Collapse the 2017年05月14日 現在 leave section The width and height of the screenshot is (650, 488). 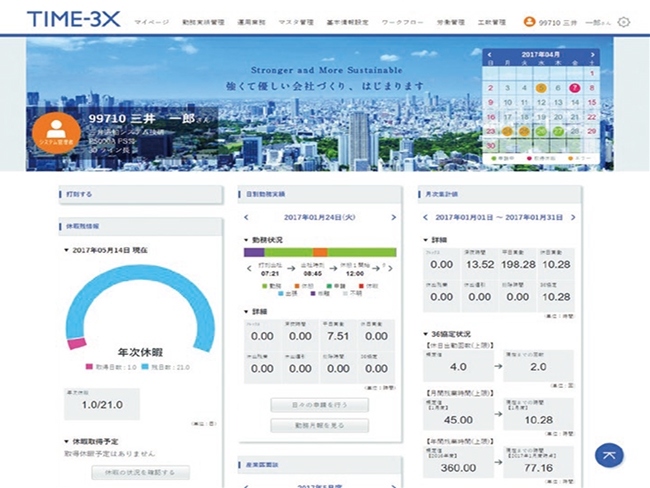coord(66,251)
